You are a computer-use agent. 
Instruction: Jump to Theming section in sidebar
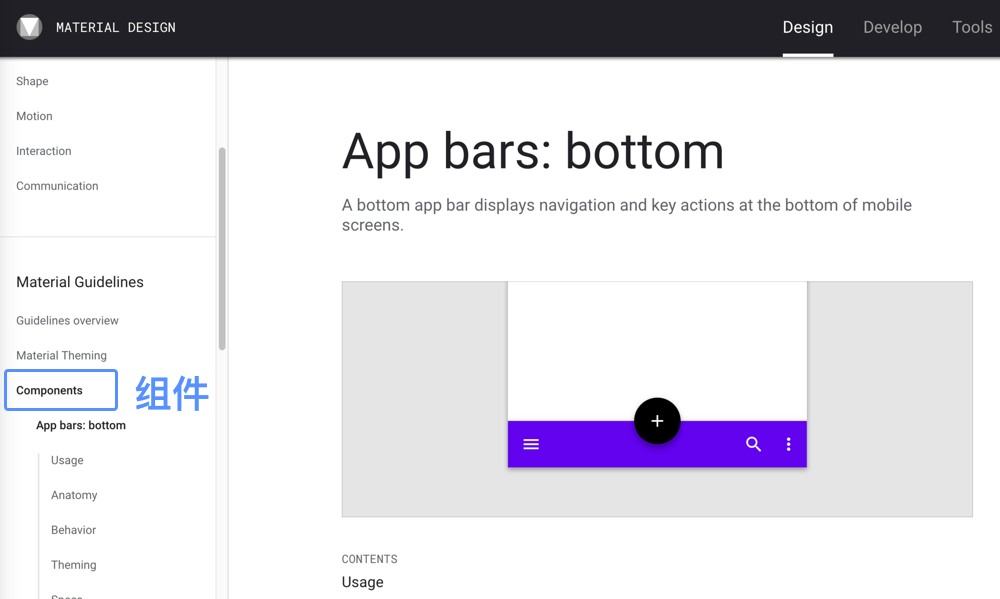73,565
